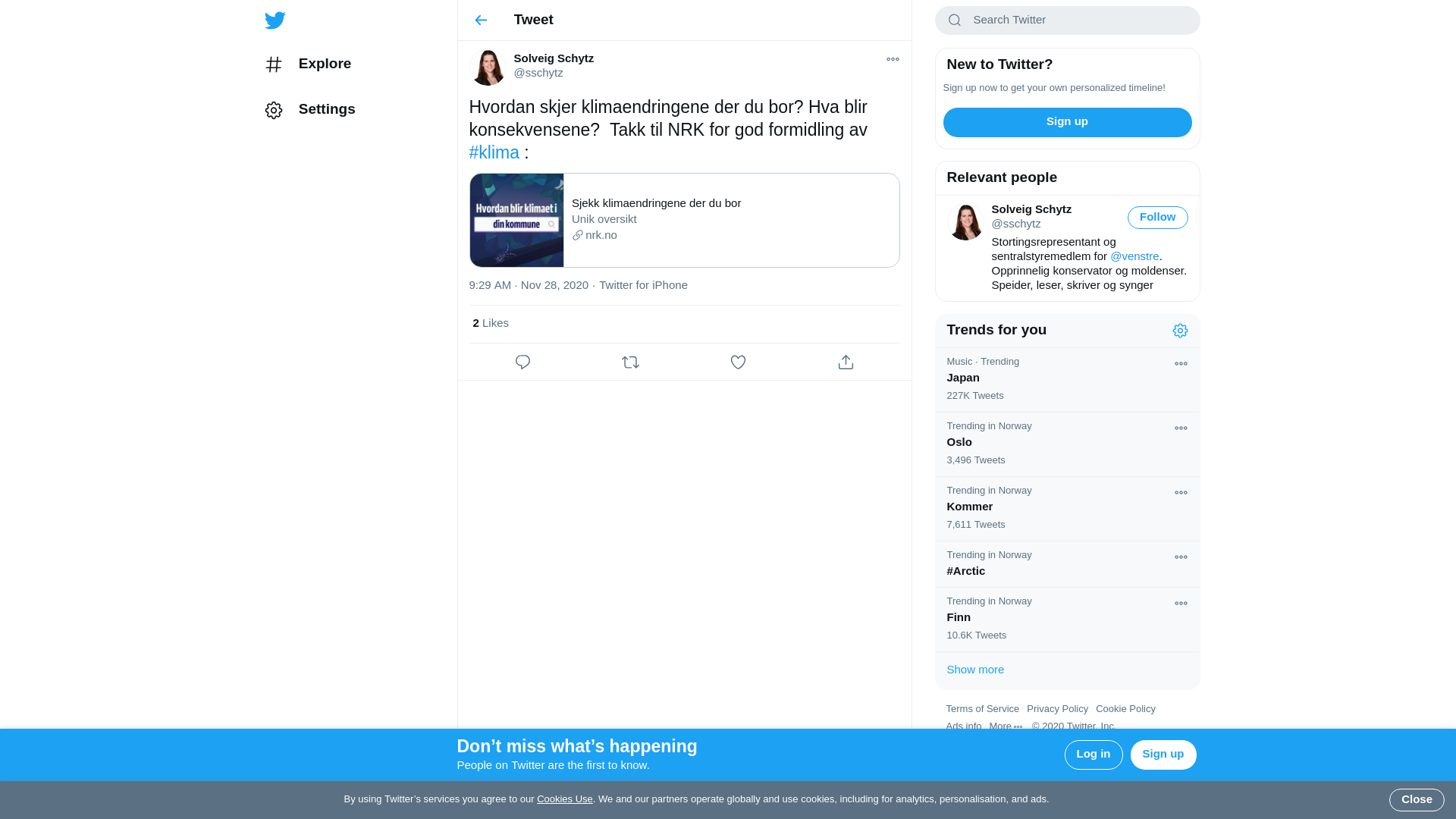Close the cookie notice
1456x819 pixels.
1417,800
